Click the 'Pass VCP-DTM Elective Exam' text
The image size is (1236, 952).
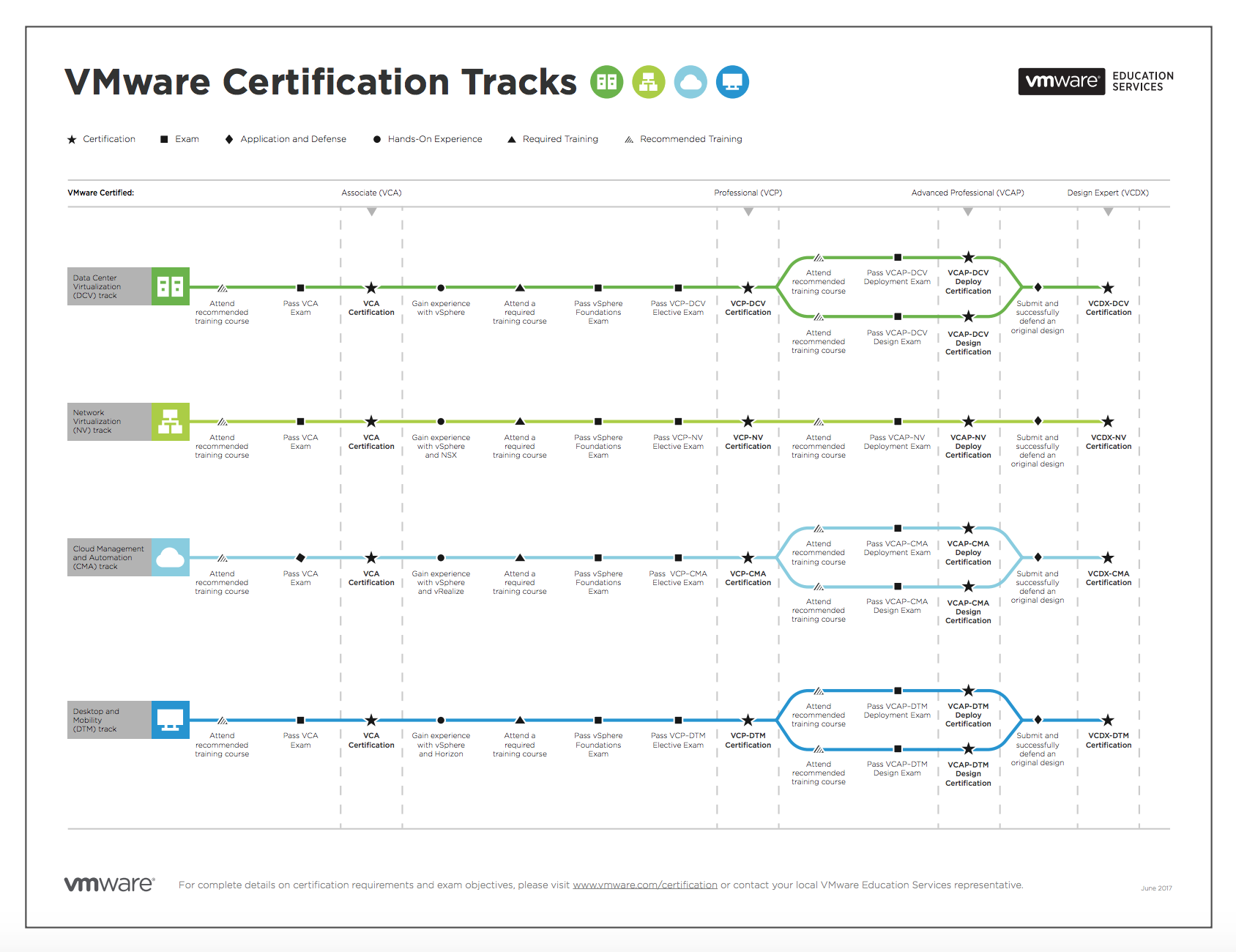pos(678,740)
